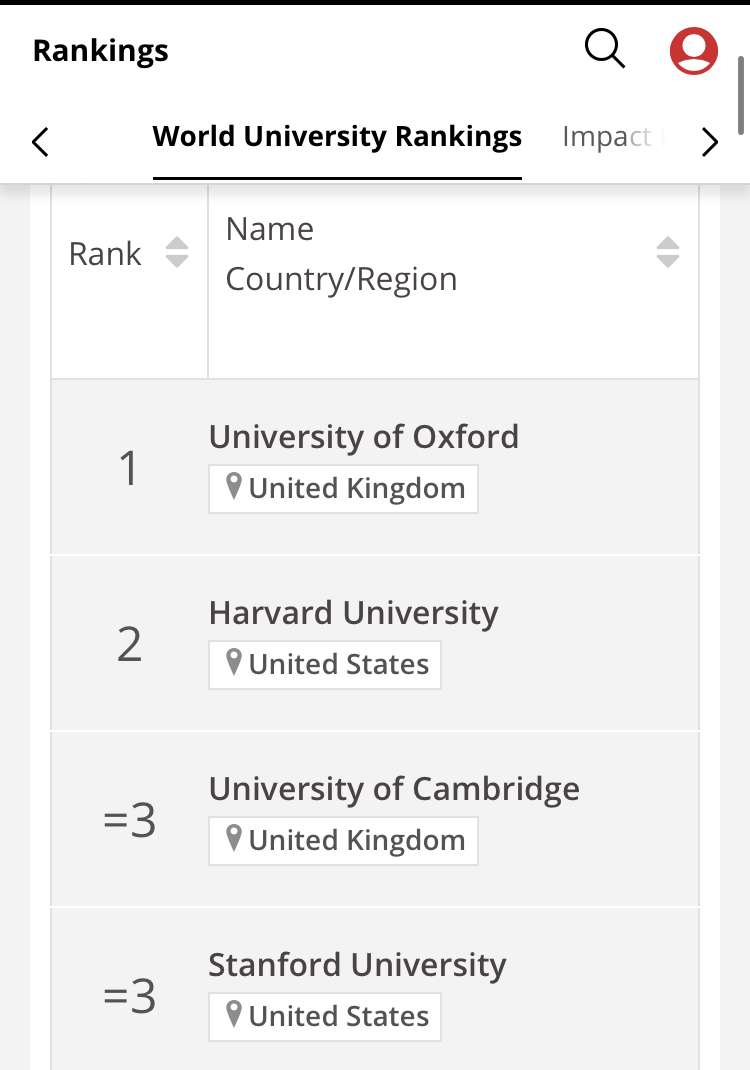Screen dimensions: 750x1070
Task: Click the page scrollbar on the right edge
Action: coord(741,96)
